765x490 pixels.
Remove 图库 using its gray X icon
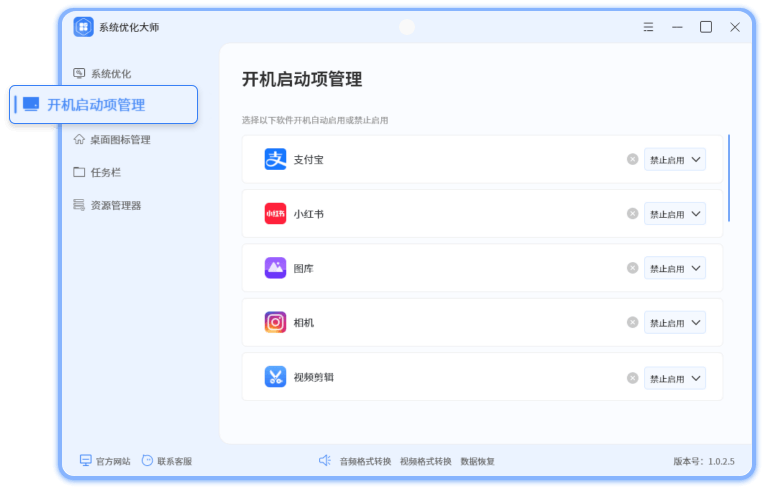632,268
